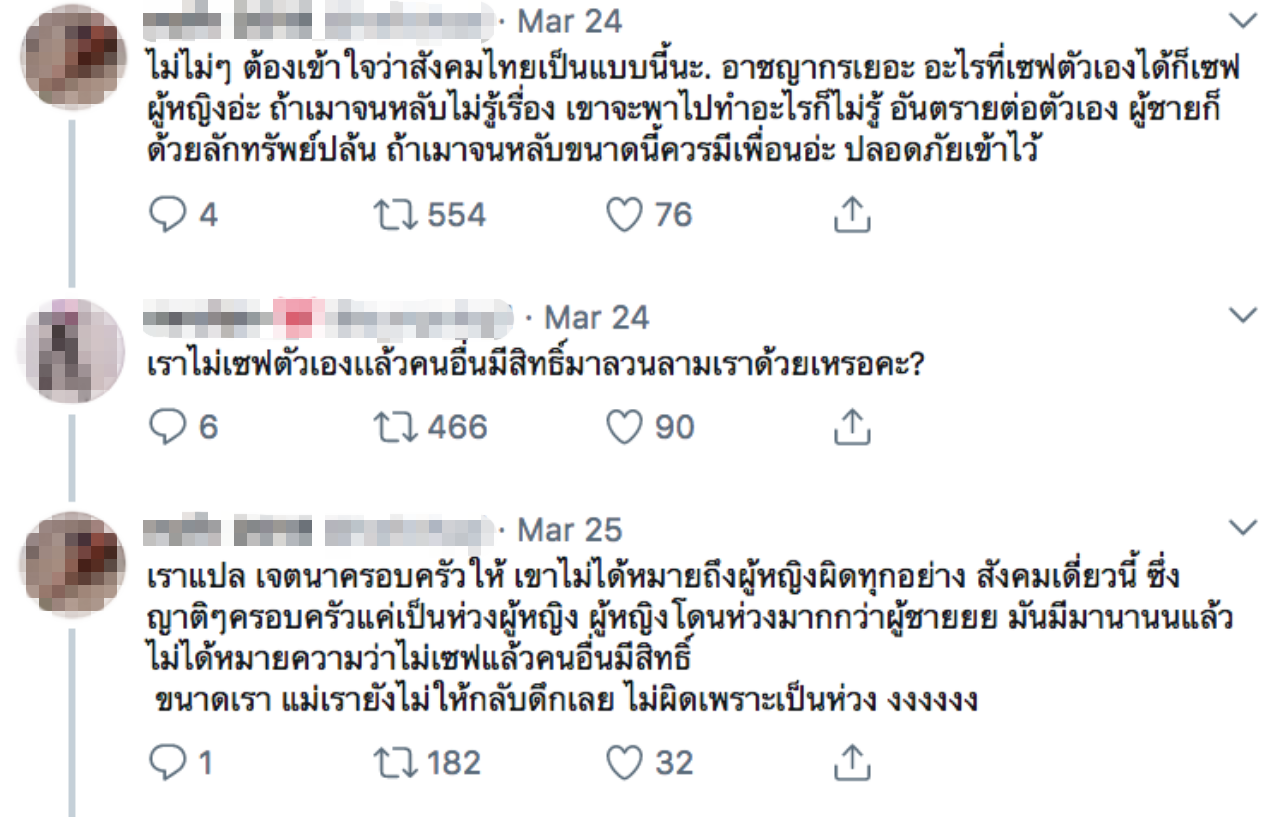
Task: Reply to the first tweet with 4 replies
Action: click(165, 214)
